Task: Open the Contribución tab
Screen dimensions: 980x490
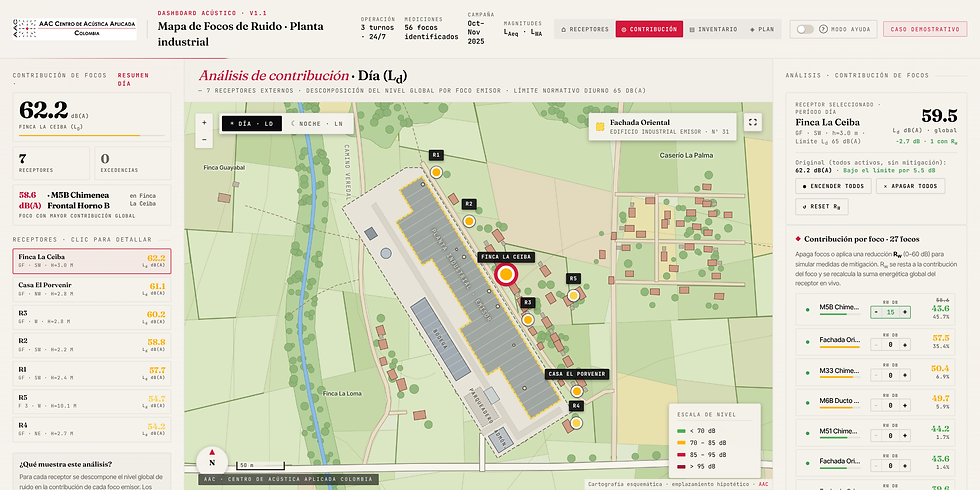Action: pos(649,29)
